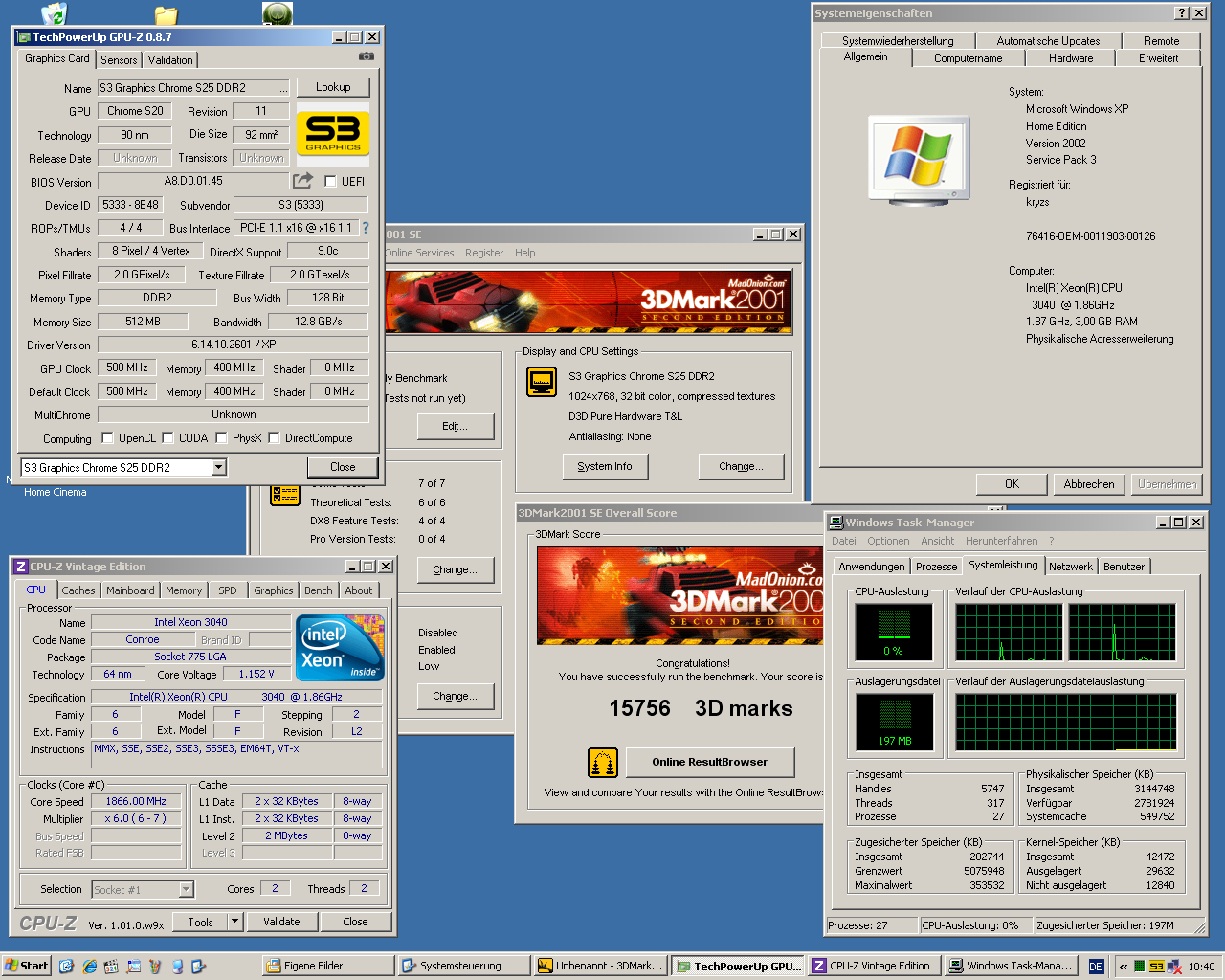Click the S3 Graphics tray icon
The image size is (1225, 980).
tap(1156, 966)
